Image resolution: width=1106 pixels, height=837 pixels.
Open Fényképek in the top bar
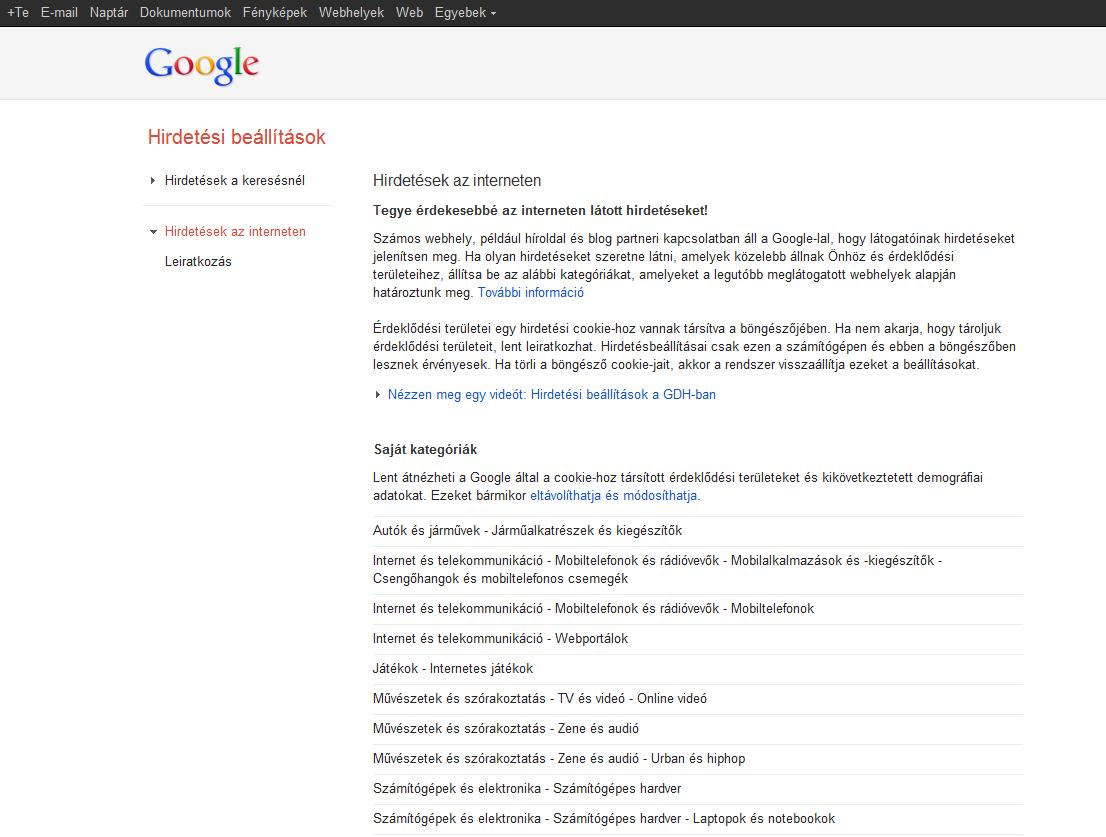coord(275,13)
